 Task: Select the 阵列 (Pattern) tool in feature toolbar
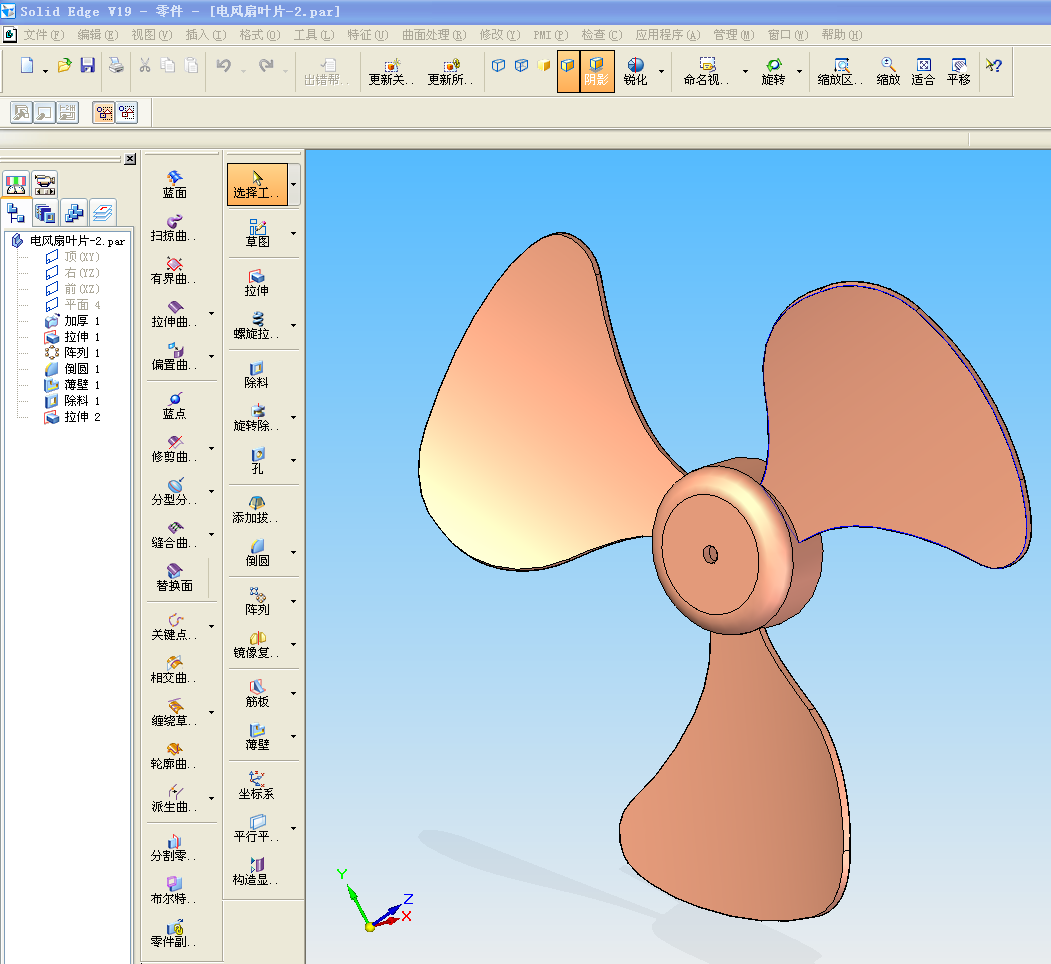tap(257, 601)
